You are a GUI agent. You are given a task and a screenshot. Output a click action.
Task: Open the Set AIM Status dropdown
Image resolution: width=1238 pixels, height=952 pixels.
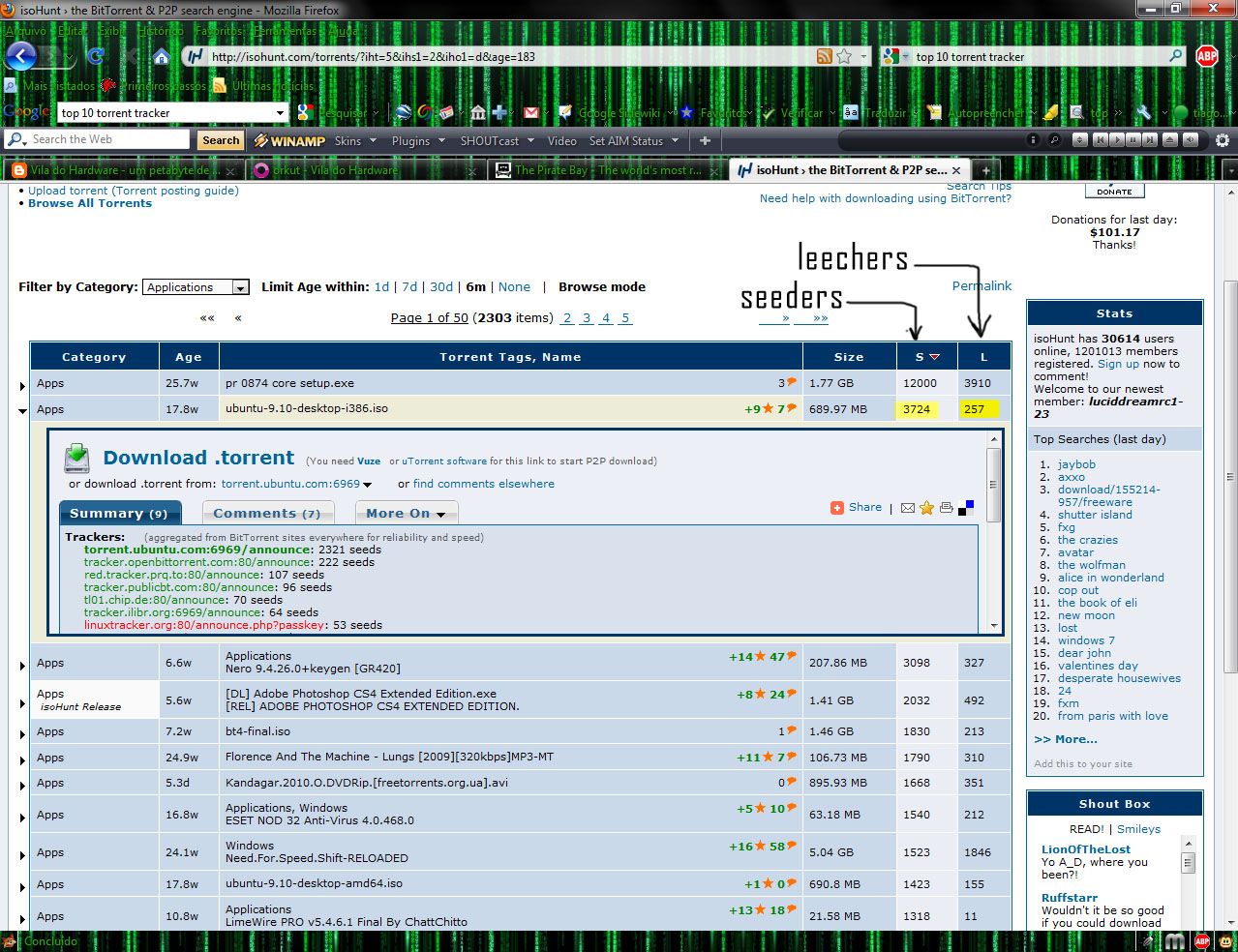coord(634,140)
